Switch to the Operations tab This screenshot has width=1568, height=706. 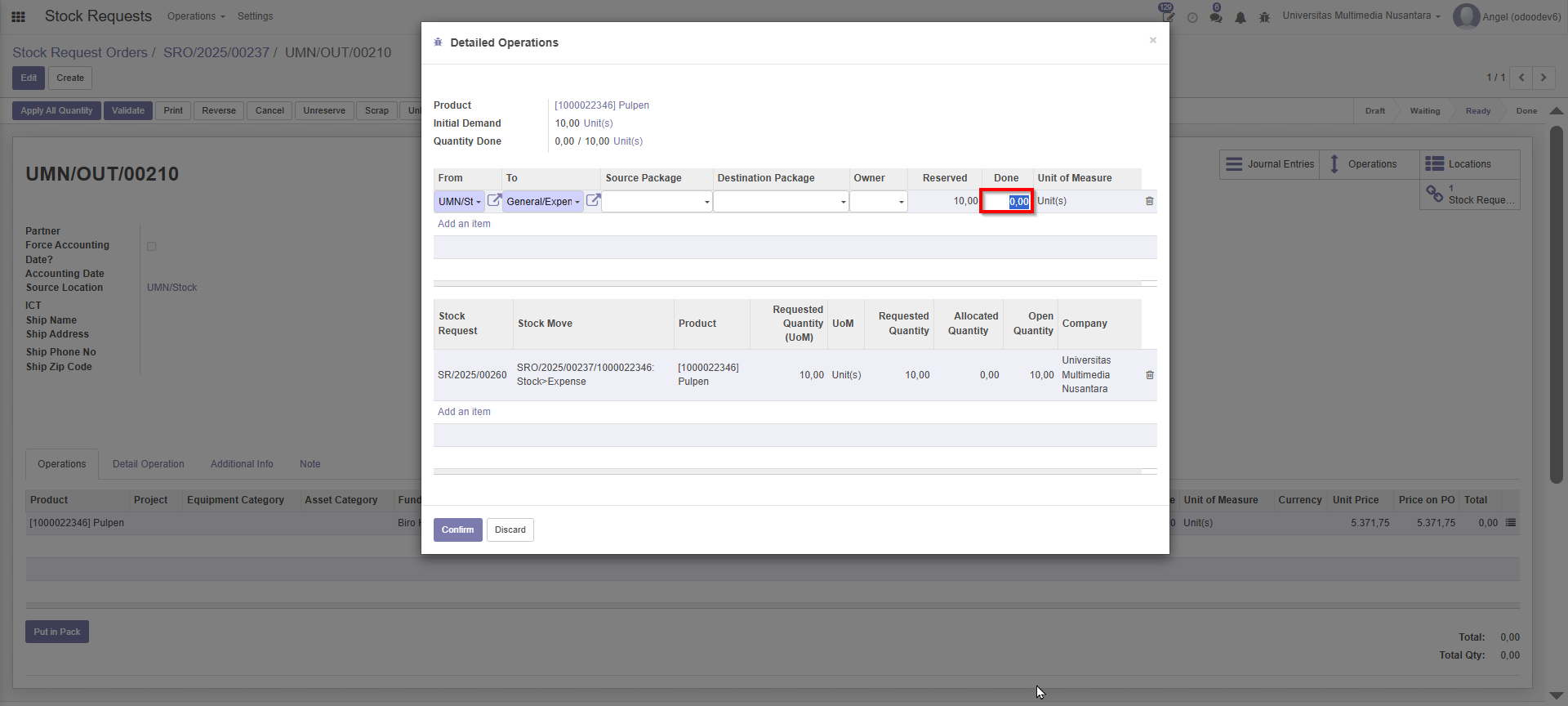(x=62, y=464)
